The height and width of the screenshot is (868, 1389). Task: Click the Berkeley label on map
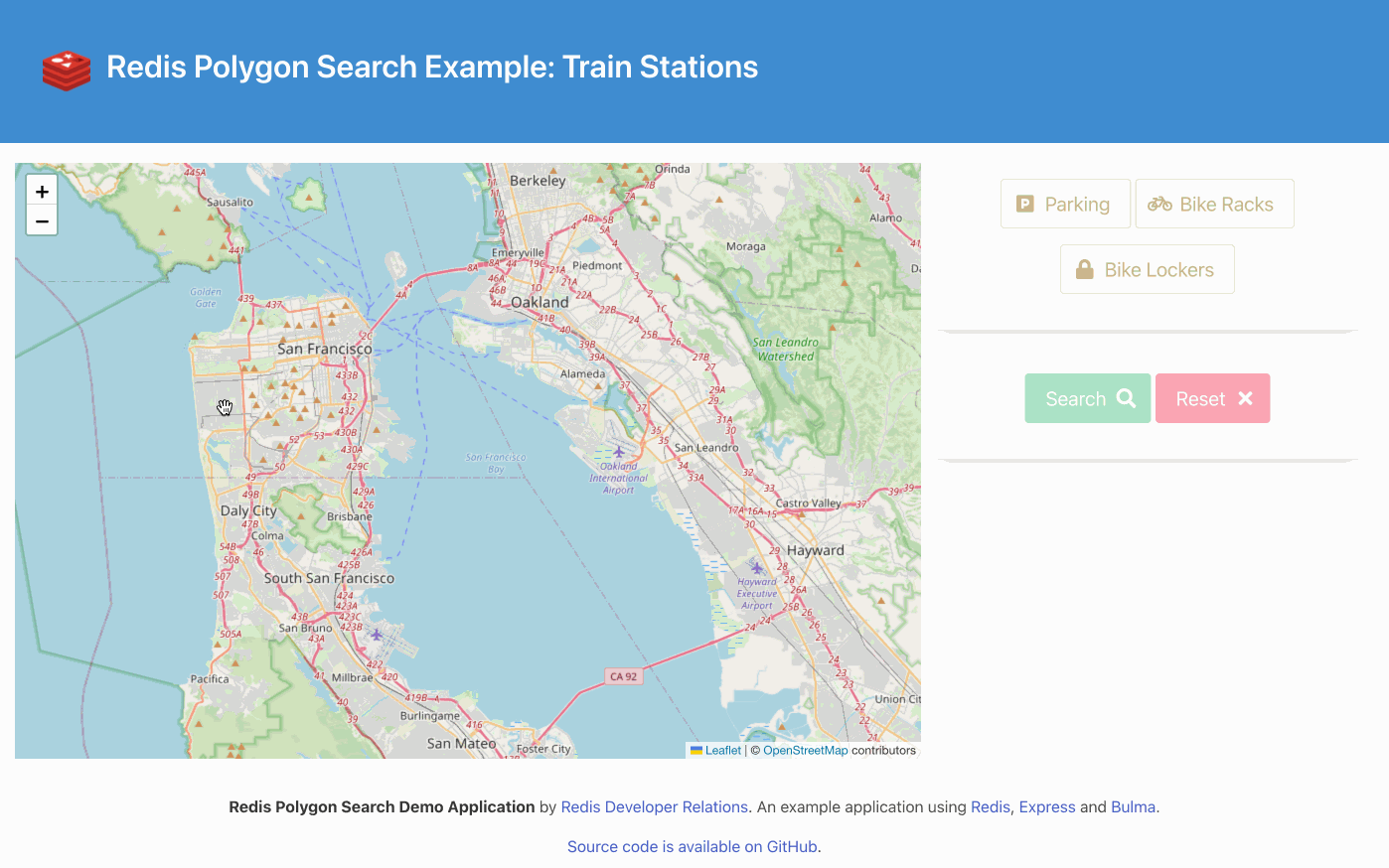(538, 181)
